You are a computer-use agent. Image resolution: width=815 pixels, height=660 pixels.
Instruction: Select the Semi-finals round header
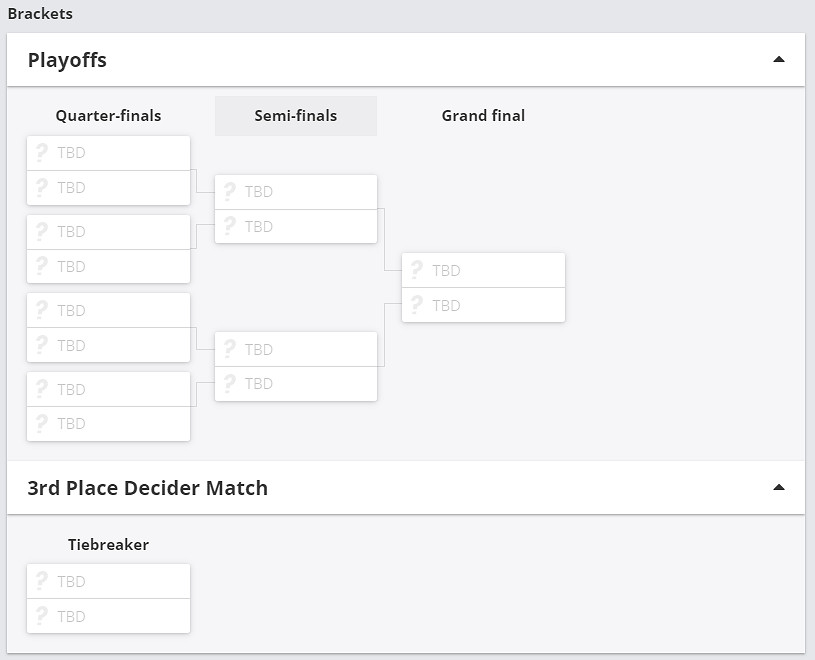coord(296,116)
